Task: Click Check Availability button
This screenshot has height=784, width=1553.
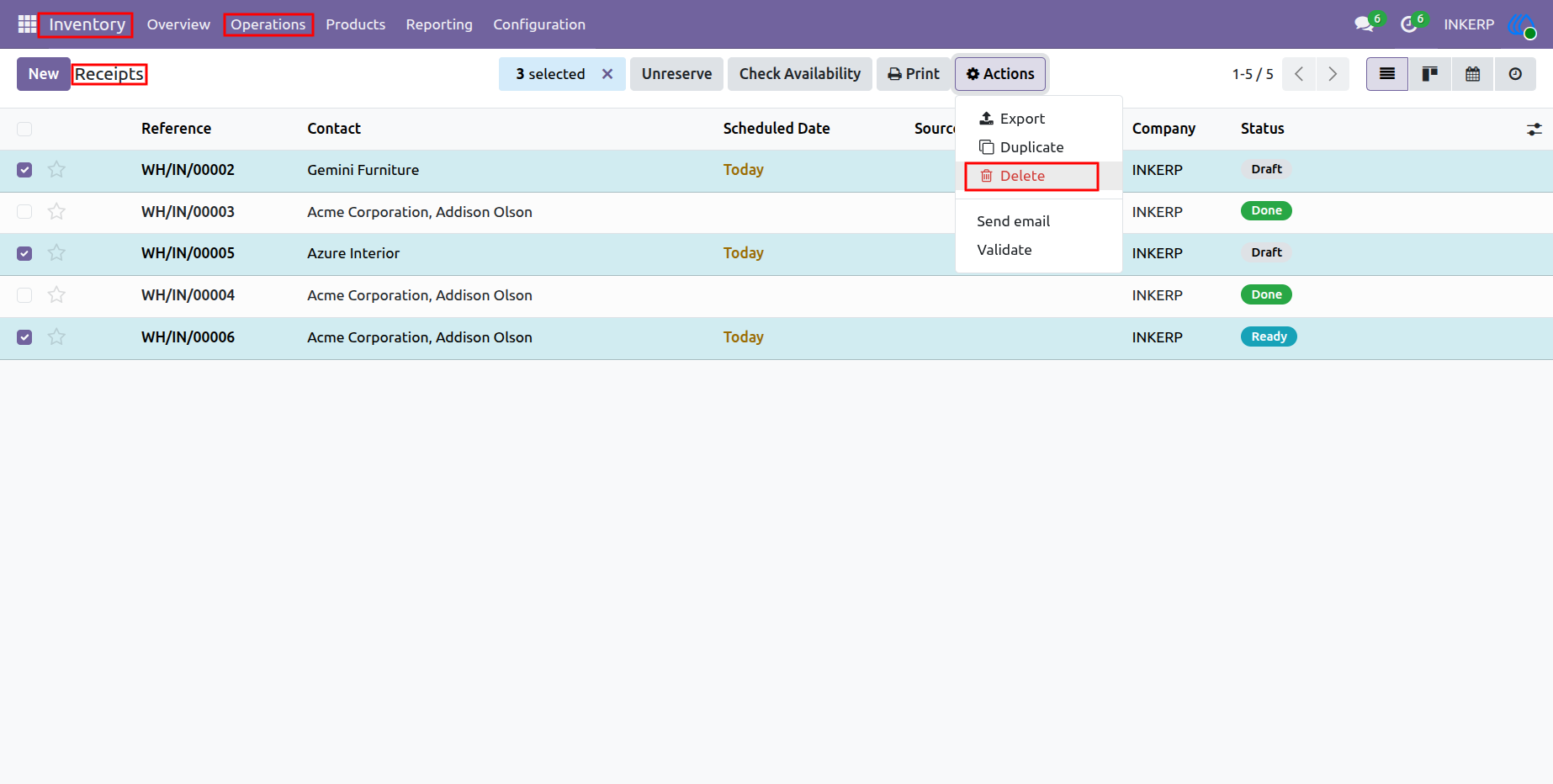Action: click(x=800, y=74)
